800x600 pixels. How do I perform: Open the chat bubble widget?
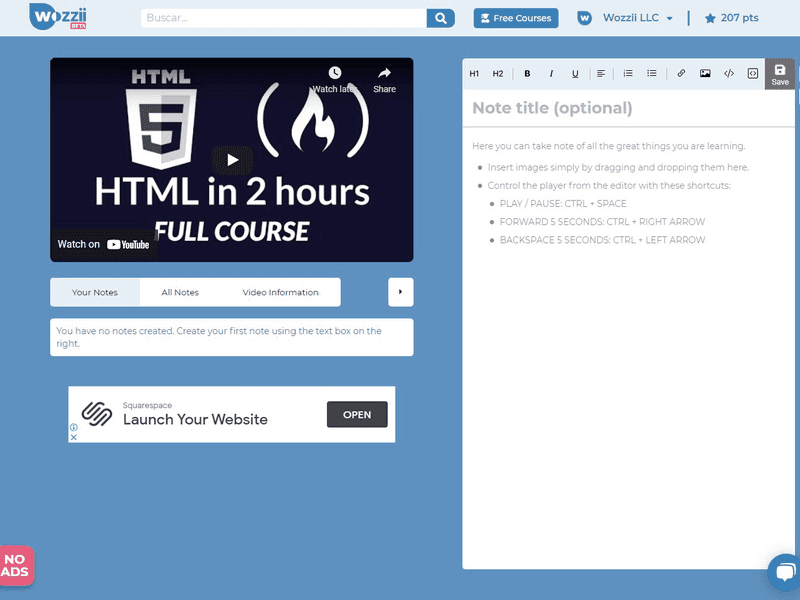pos(785,572)
